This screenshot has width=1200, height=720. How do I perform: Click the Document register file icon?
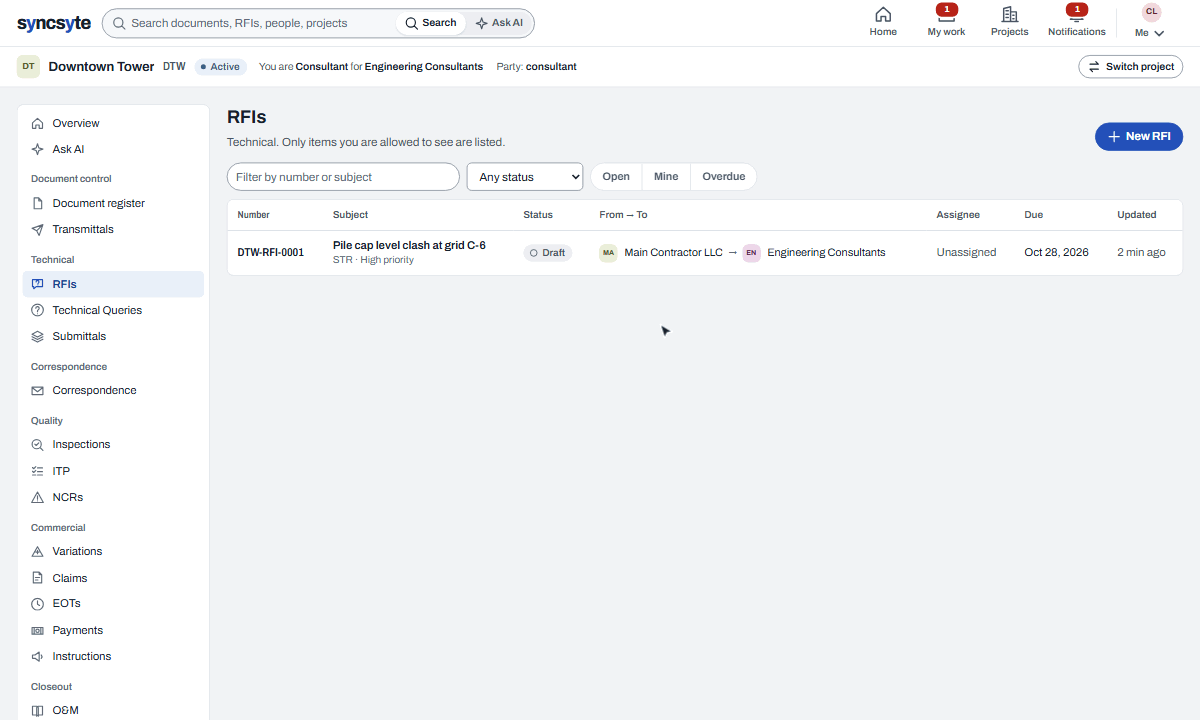pyautogui.click(x=38, y=203)
